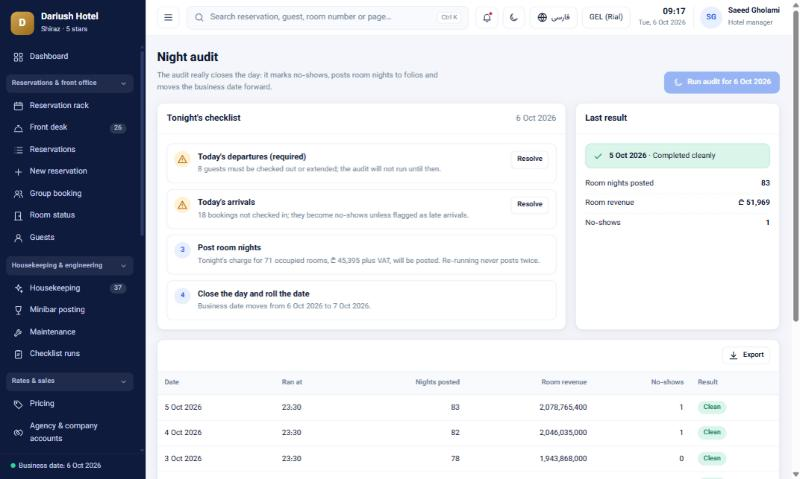Click the page vertical scrollbar
The width and height of the screenshot is (800, 479).
click(x=795, y=168)
